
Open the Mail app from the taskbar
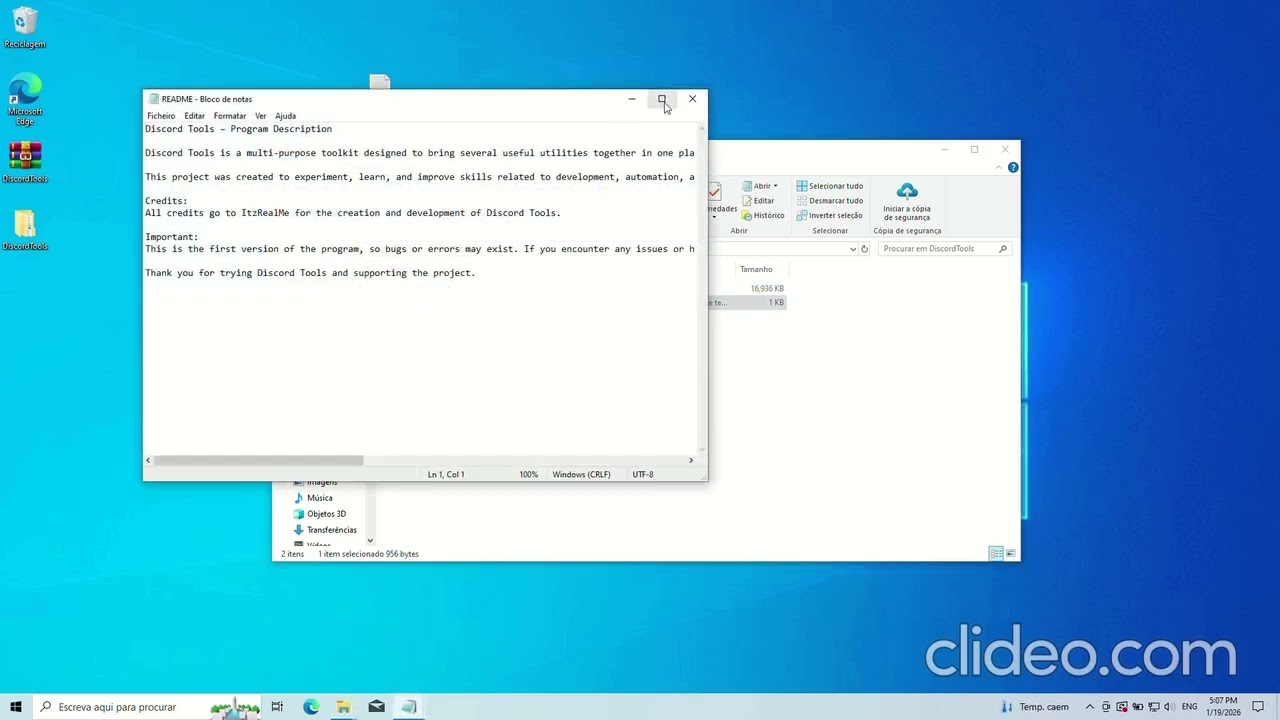pos(376,707)
